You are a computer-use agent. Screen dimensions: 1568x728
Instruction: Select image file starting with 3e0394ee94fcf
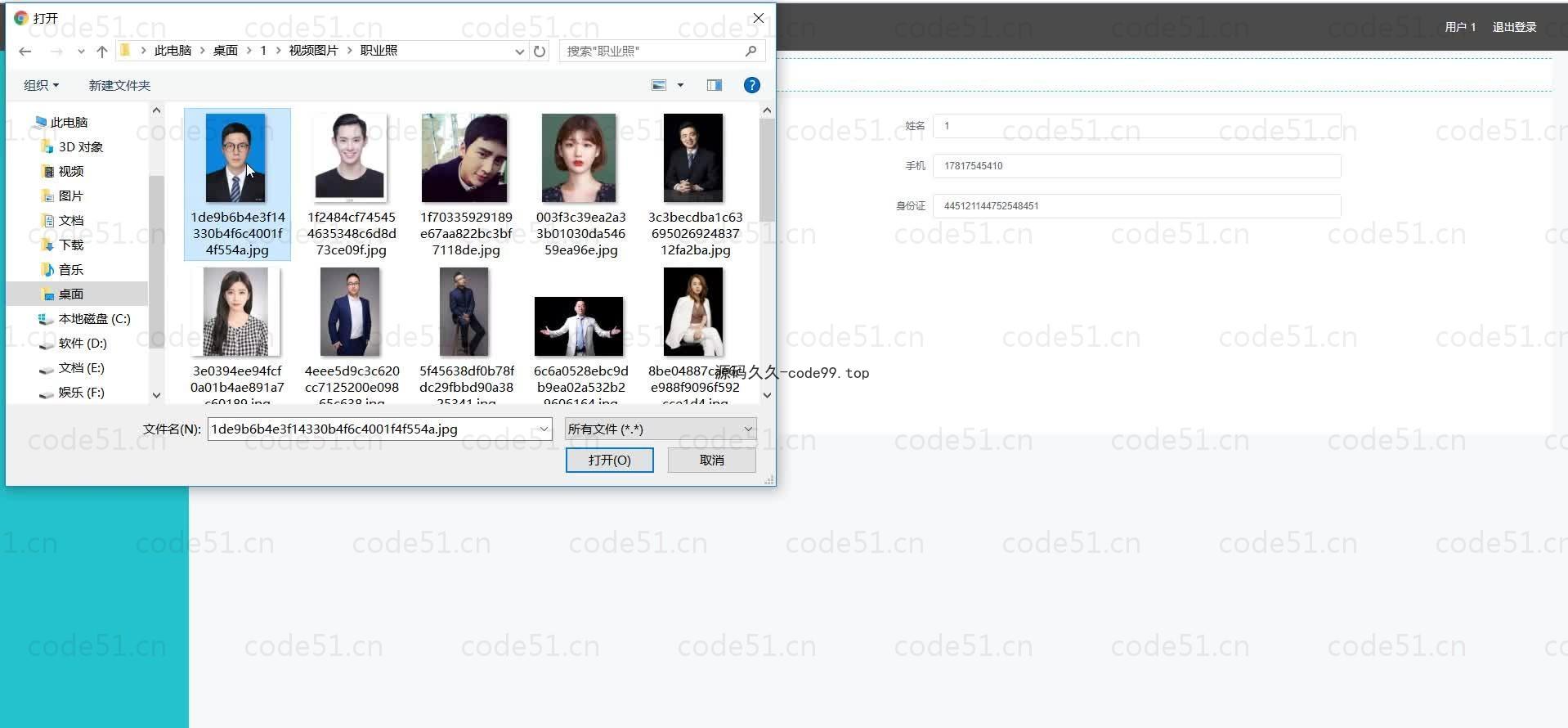point(237,334)
